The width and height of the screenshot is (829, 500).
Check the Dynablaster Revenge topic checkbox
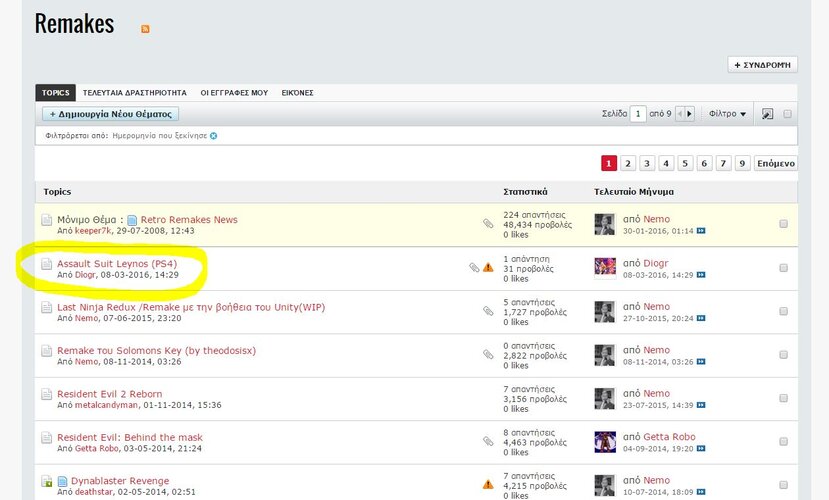click(784, 484)
